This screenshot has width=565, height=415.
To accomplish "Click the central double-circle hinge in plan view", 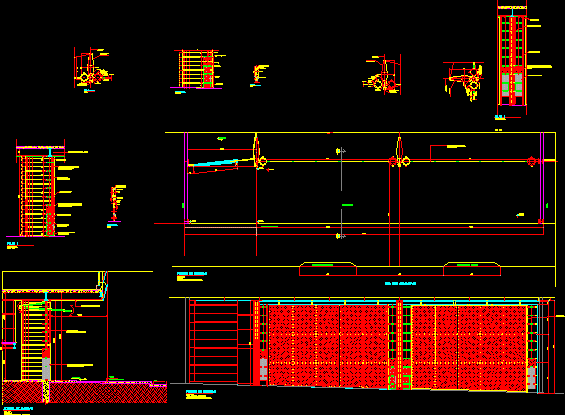I will (x=399, y=161).
